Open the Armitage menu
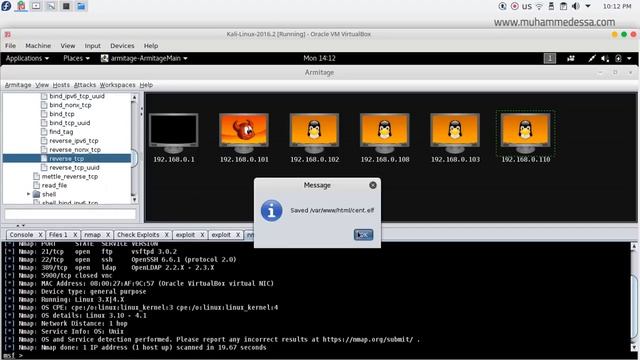640x360 pixels. pos(18,85)
